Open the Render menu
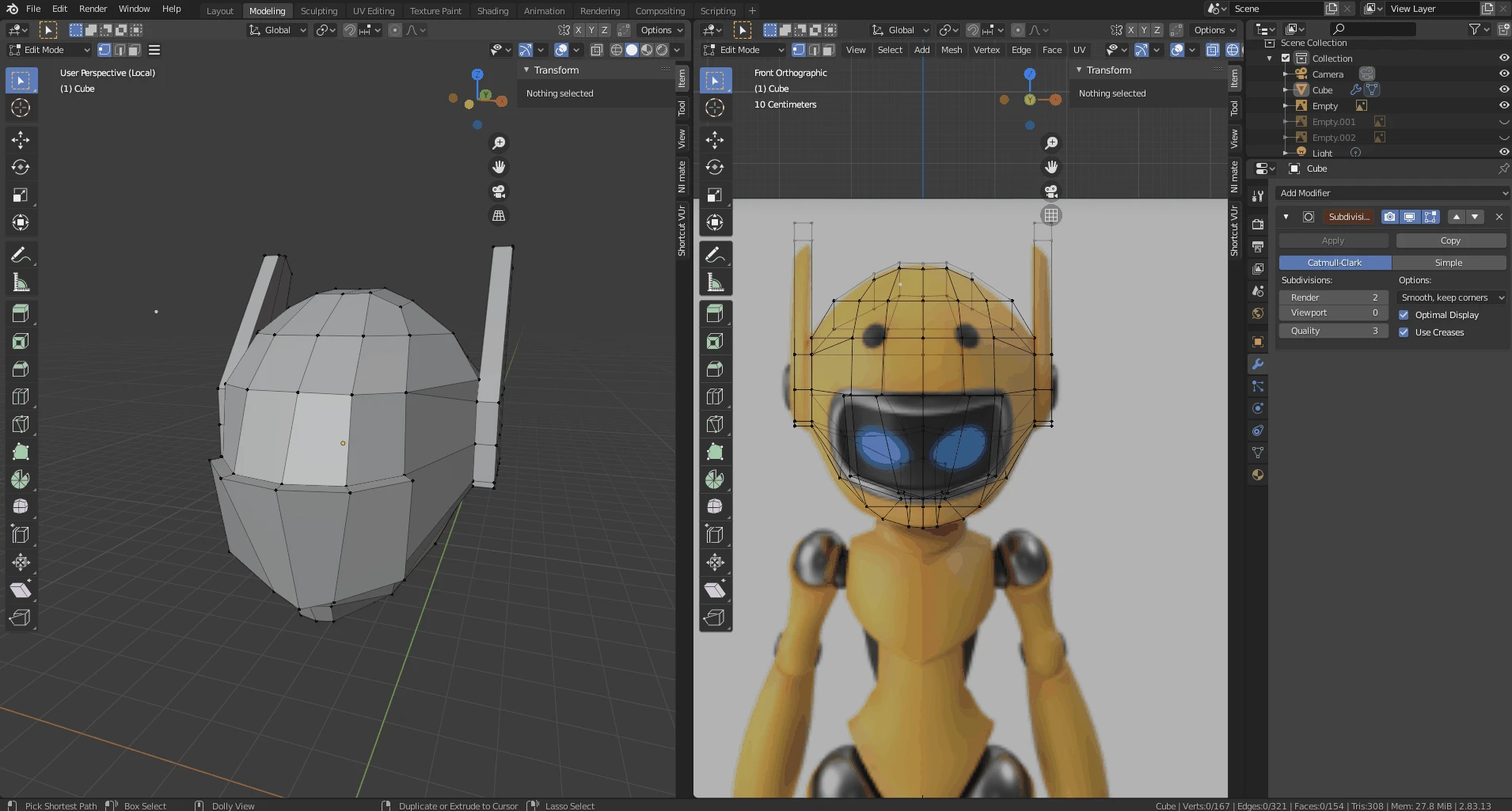 pos(93,9)
